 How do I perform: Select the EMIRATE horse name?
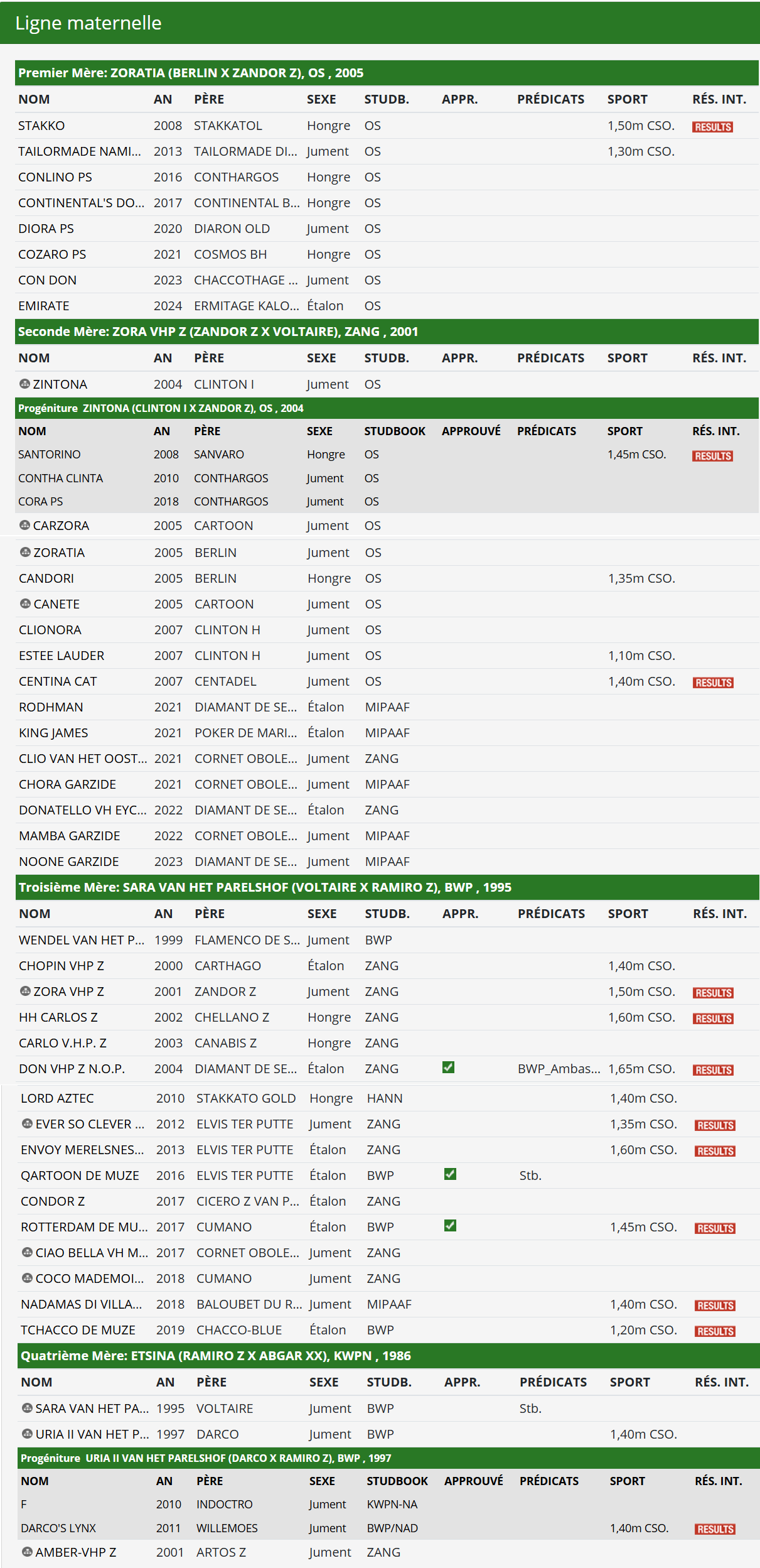(x=44, y=306)
